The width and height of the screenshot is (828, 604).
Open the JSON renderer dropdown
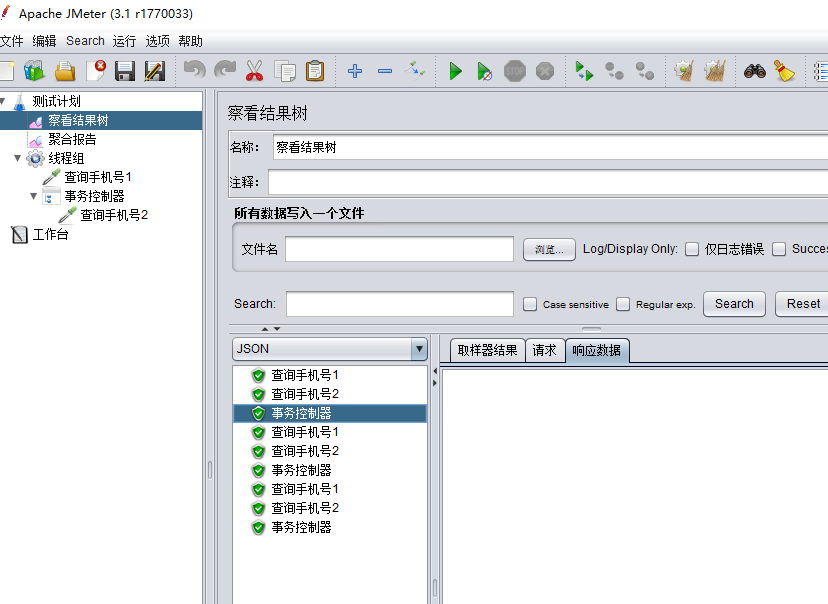point(419,349)
